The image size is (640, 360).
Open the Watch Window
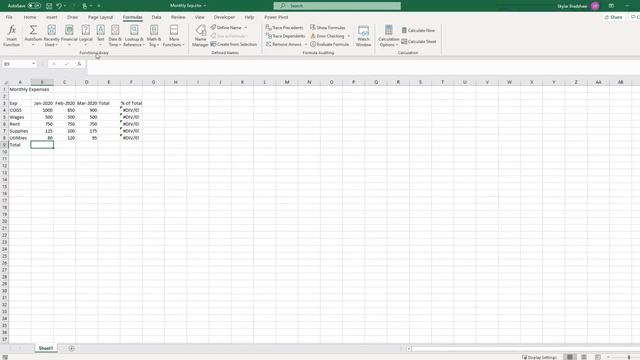(x=363, y=36)
